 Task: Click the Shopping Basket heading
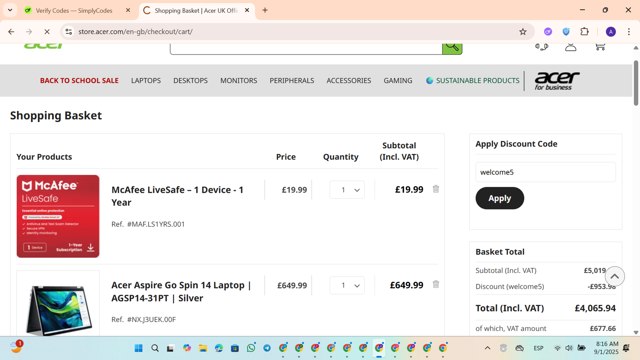point(56,116)
